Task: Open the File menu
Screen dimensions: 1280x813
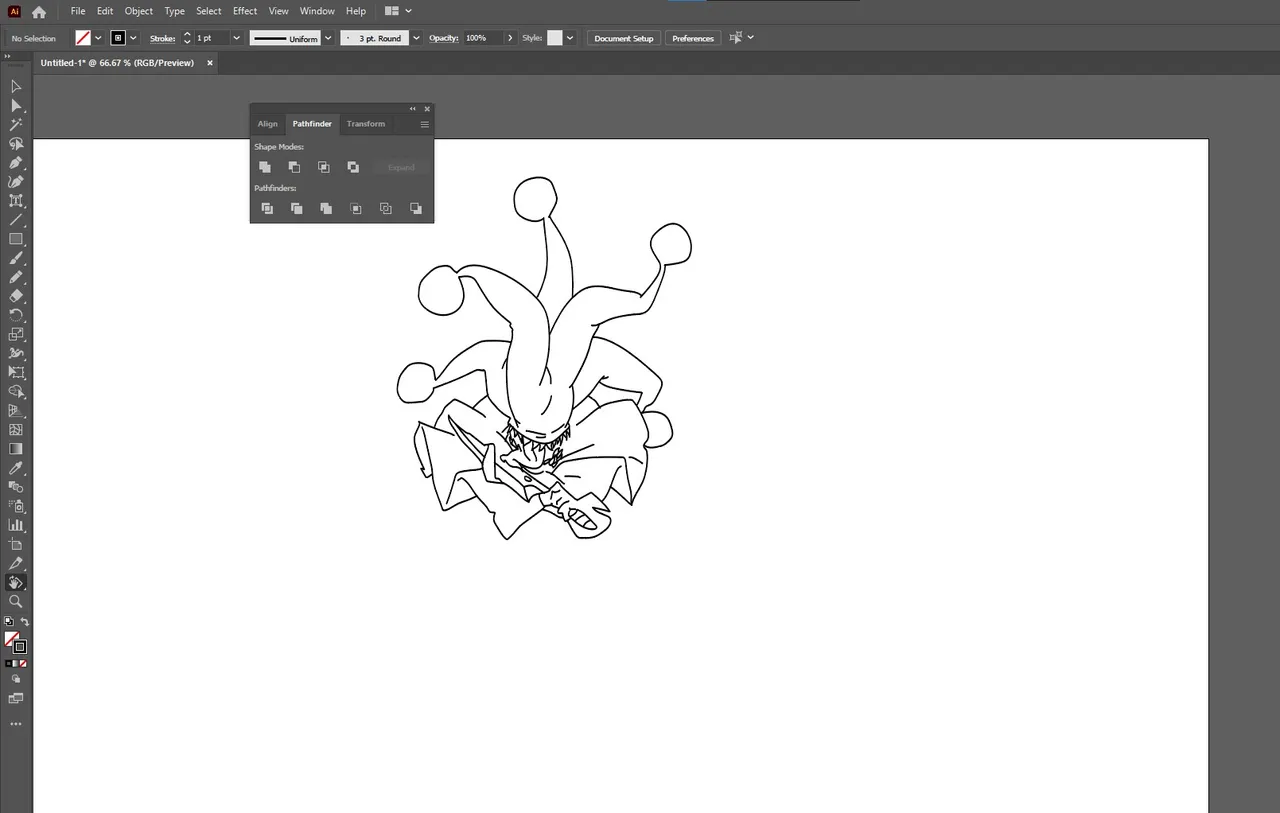Action: point(78,11)
